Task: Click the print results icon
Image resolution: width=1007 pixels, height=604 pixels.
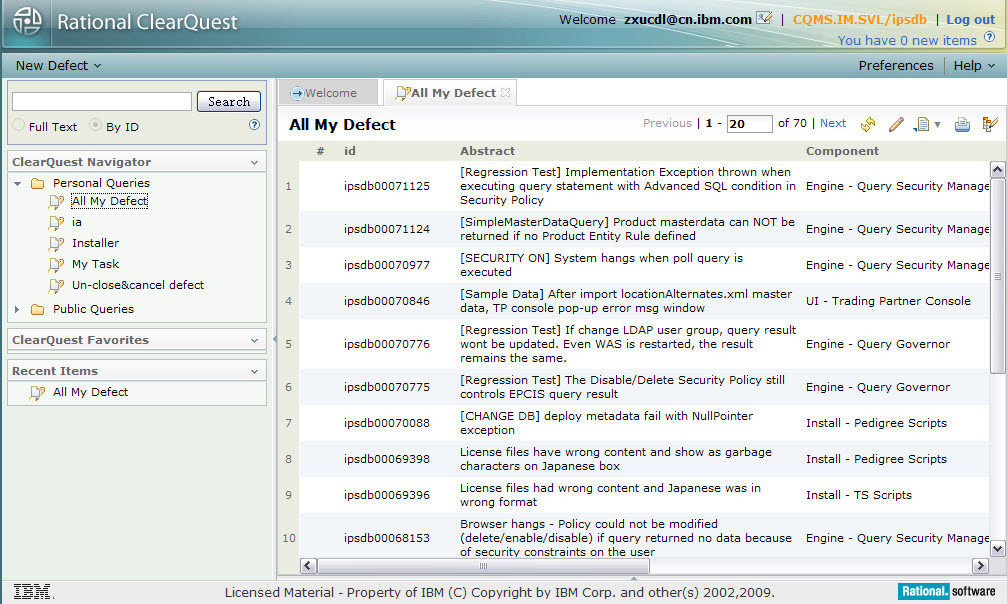Action: (962, 124)
